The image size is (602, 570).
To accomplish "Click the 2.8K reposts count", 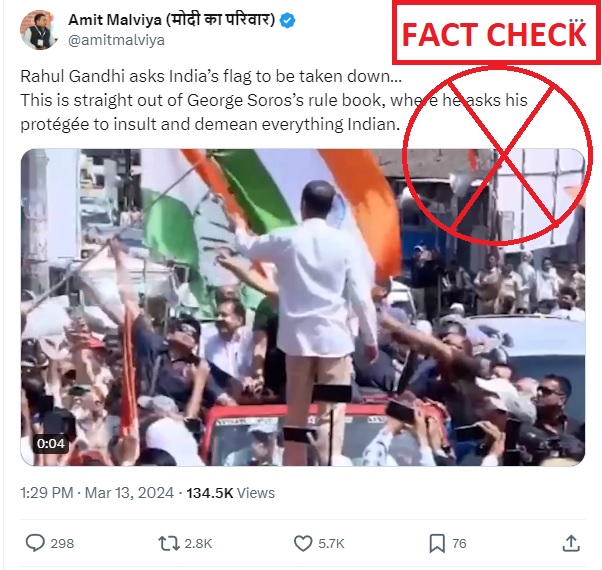I will click(198, 544).
